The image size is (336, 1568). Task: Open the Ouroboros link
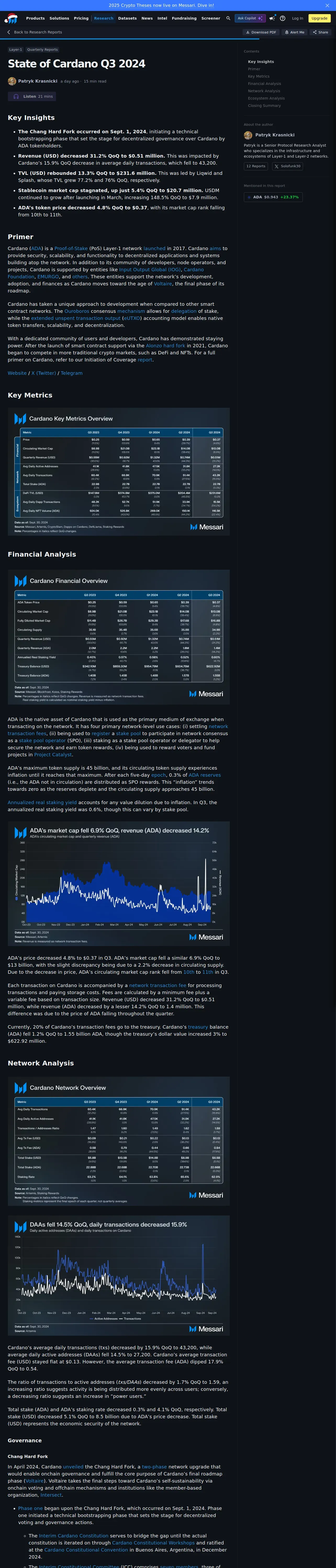(x=77, y=311)
